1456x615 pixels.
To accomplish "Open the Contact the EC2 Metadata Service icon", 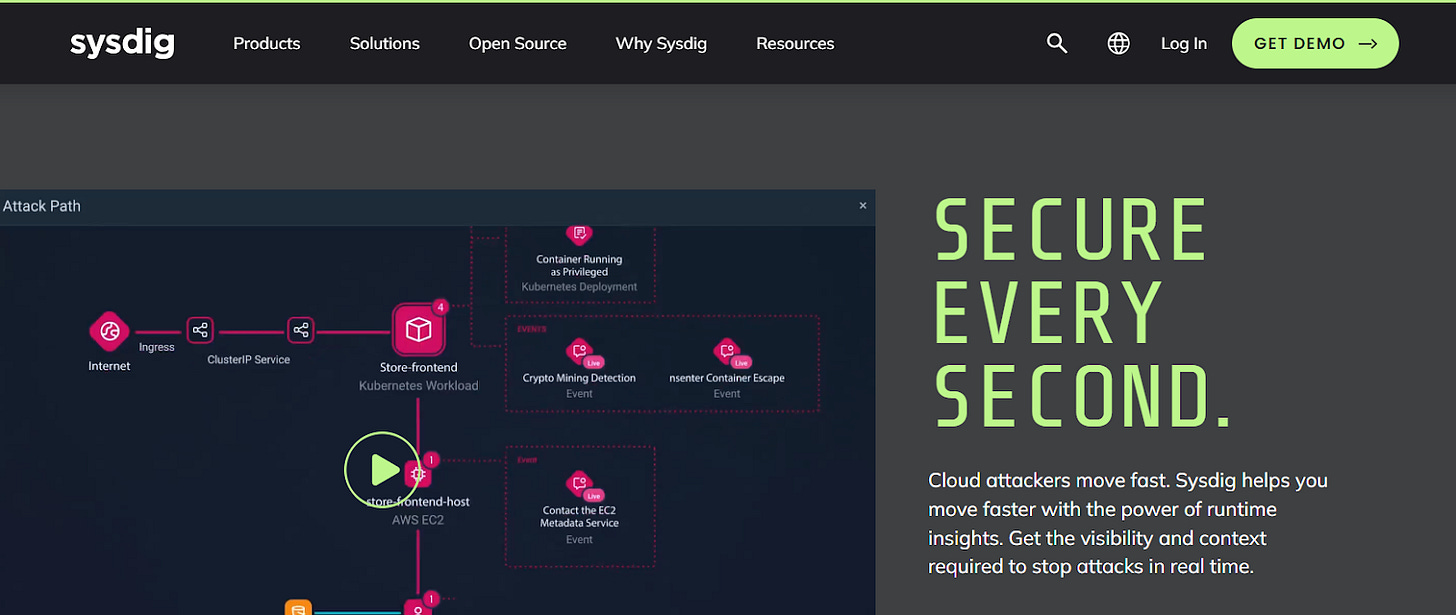I will click(579, 484).
